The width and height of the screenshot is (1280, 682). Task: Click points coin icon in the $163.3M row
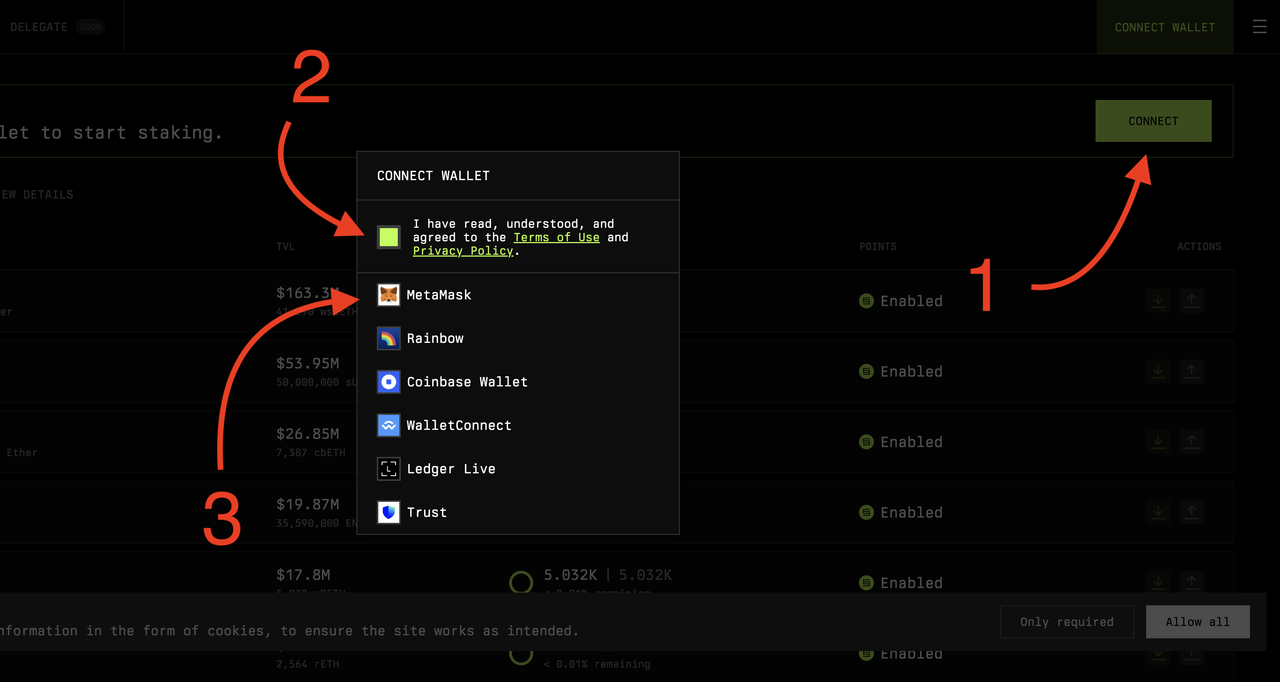coord(867,301)
